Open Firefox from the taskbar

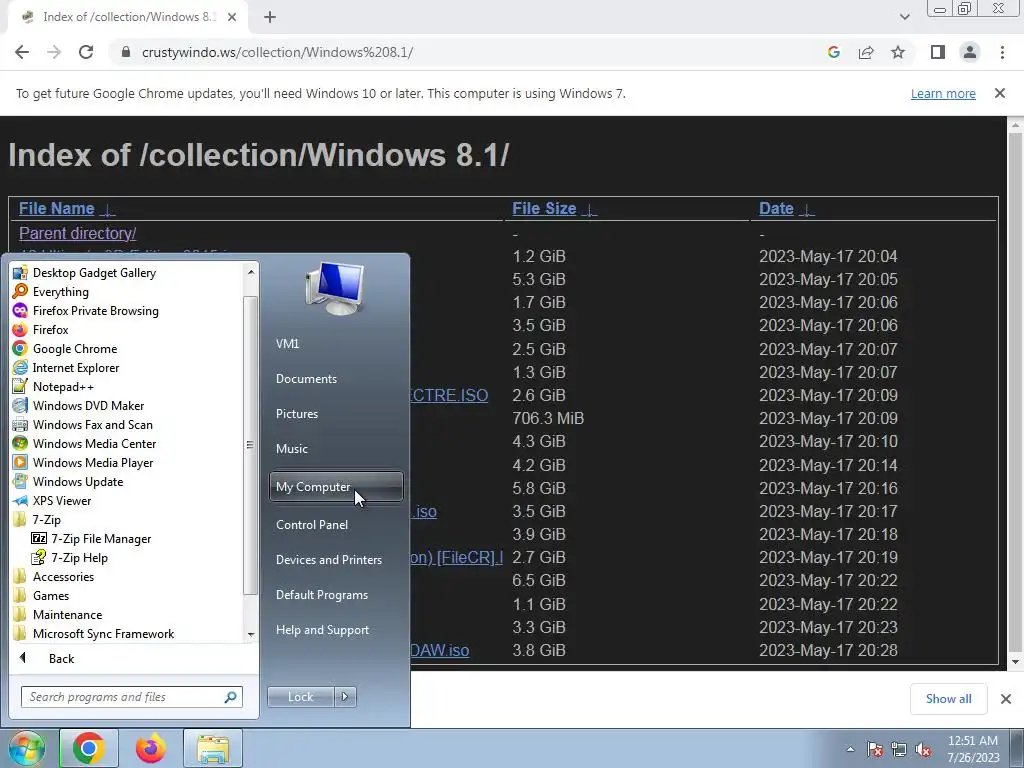coord(151,748)
